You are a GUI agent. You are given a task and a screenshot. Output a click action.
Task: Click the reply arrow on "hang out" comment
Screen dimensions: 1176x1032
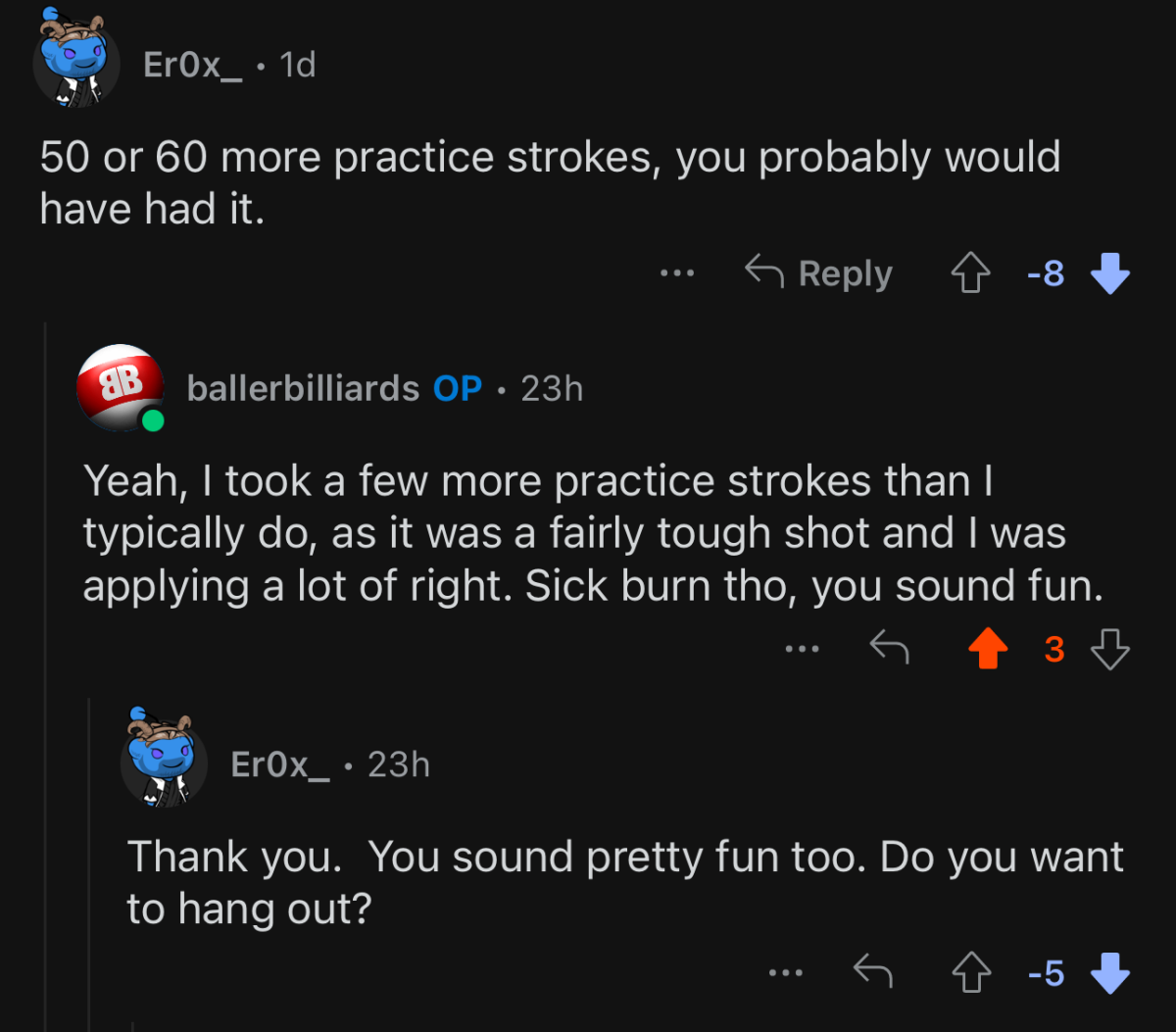(x=873, y=972)
